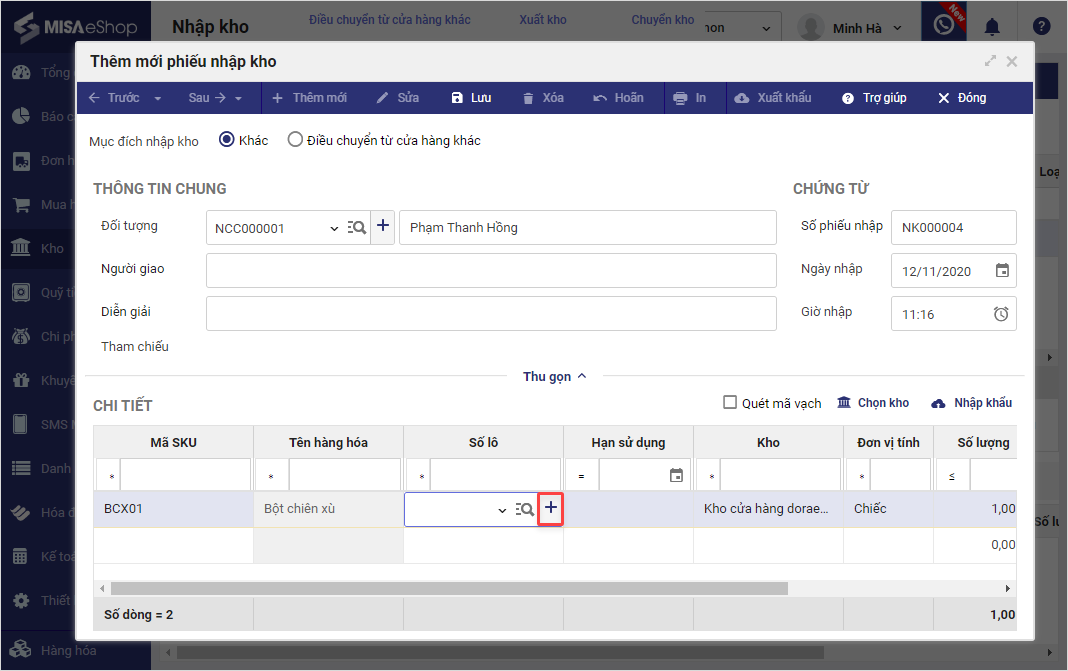The image size is (1068, 671).
Task: Click the Khuyến mãi gift sidebar icon
Action: point(21,380)
